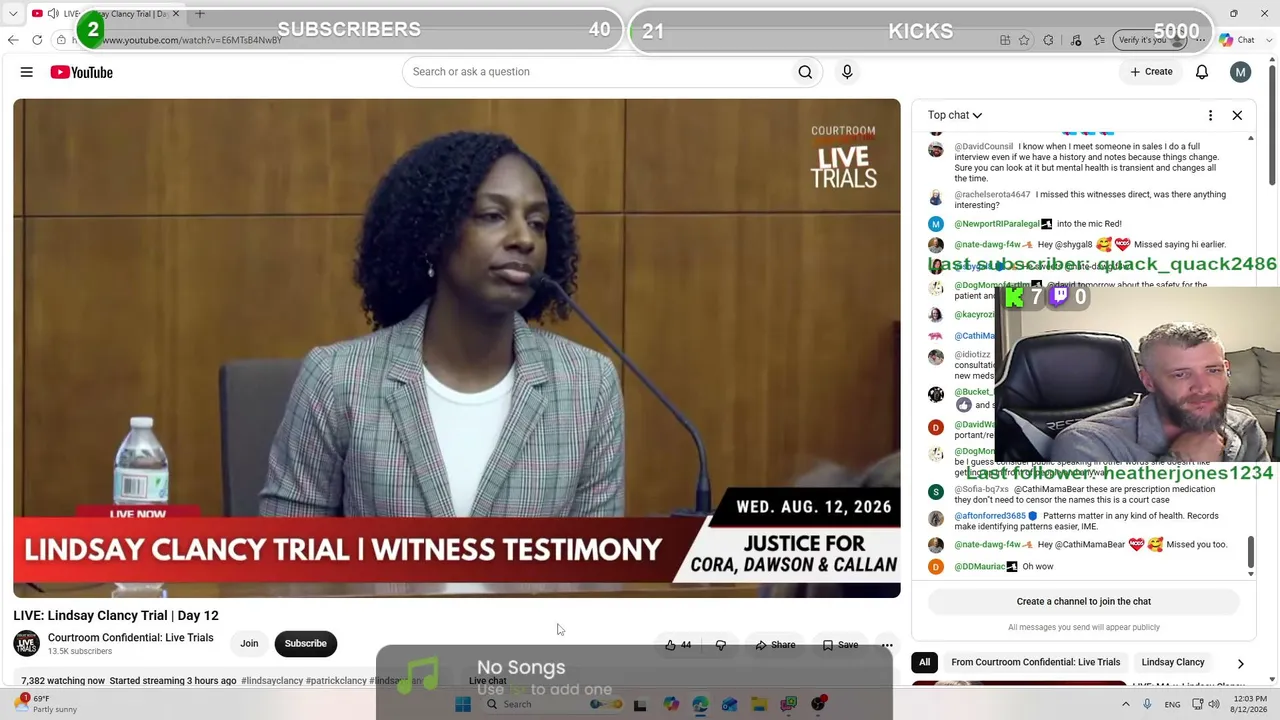Expand the Top chat dropdown
The width and height of the screenshot is (1280, 720).
(955, 115)
